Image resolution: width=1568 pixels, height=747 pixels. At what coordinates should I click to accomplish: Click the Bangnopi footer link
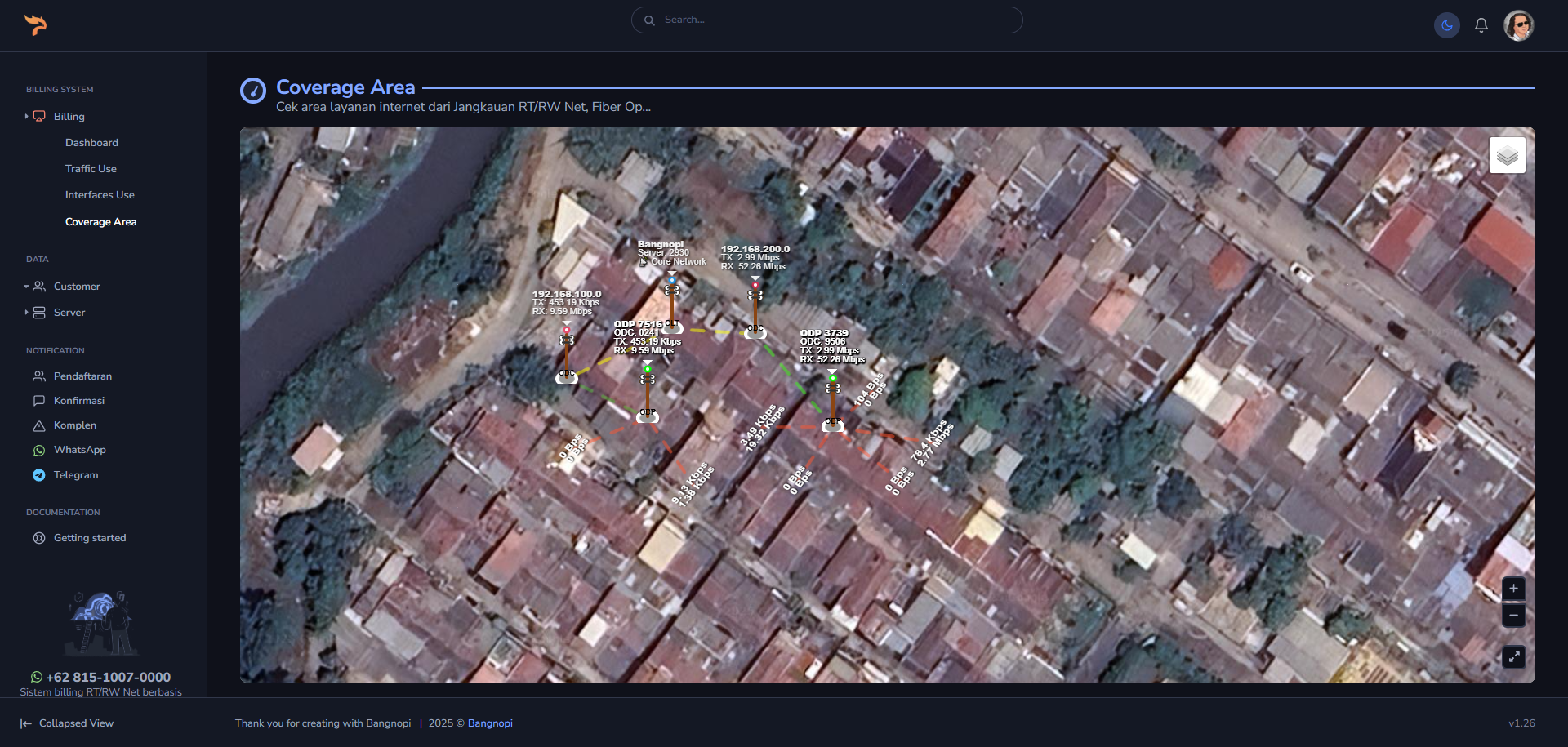tap(490, 723)
